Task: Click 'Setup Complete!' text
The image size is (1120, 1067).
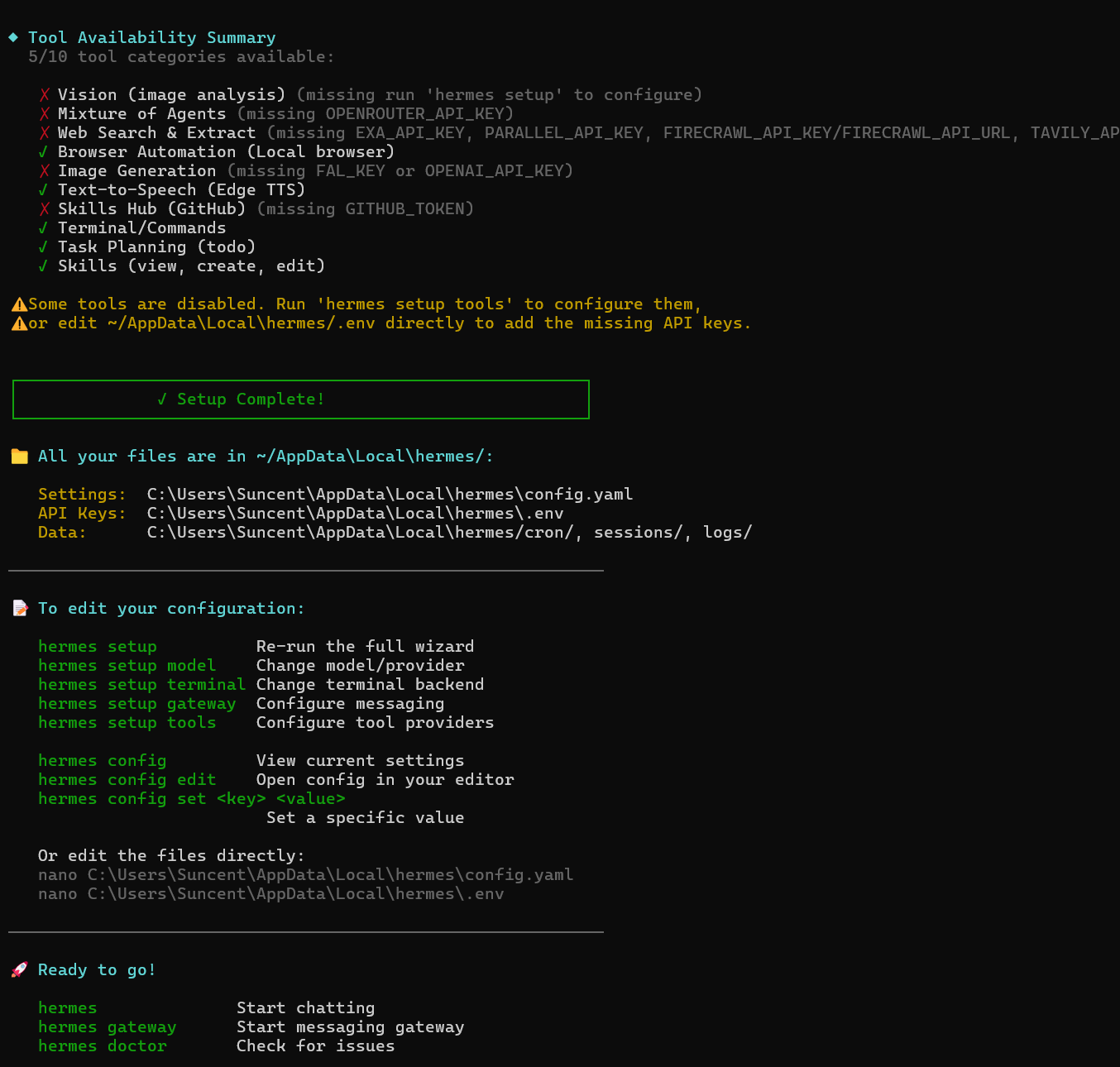Action: point(251,400)
